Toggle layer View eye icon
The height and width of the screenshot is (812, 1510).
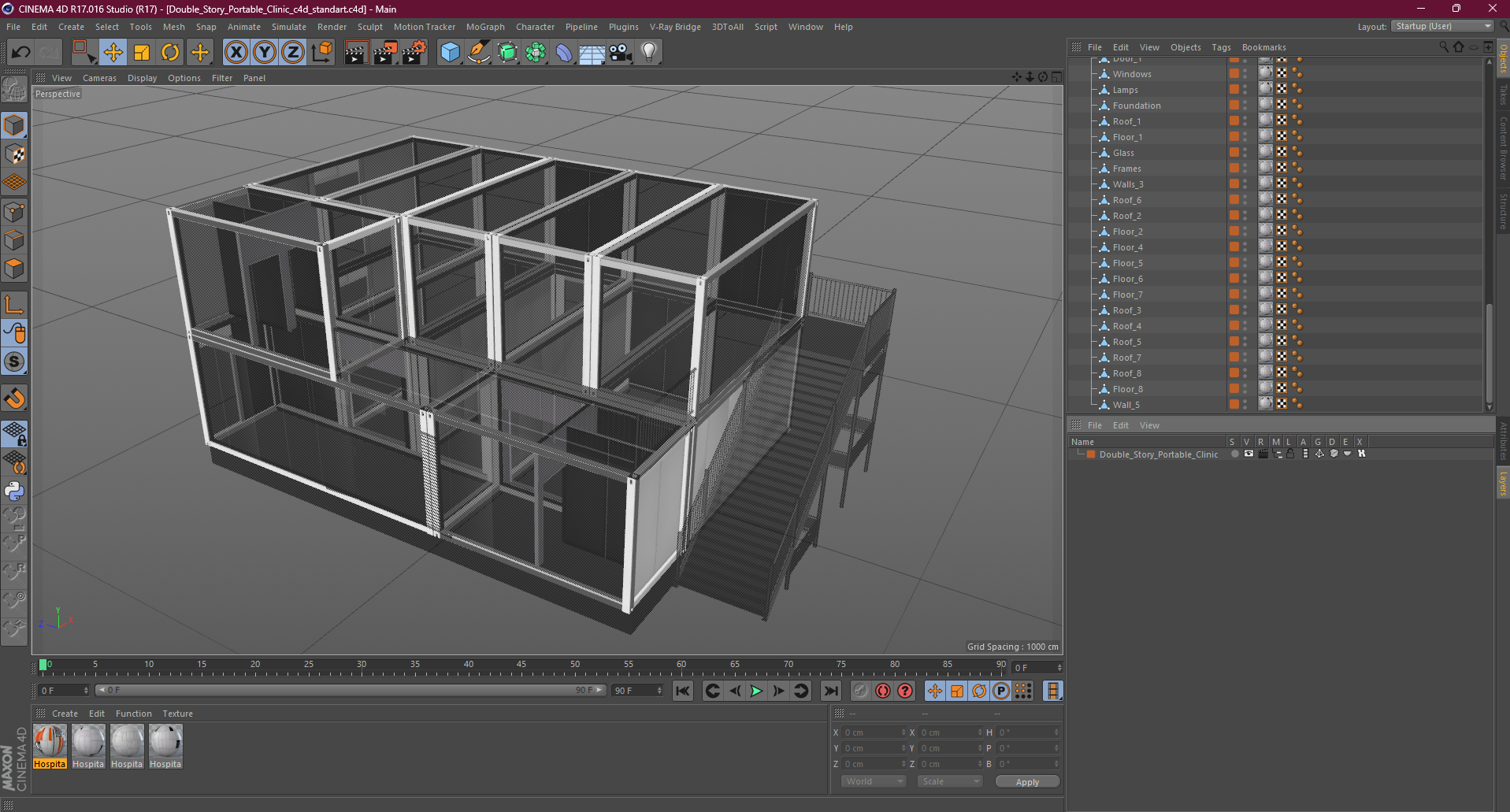click(1248, 454)
